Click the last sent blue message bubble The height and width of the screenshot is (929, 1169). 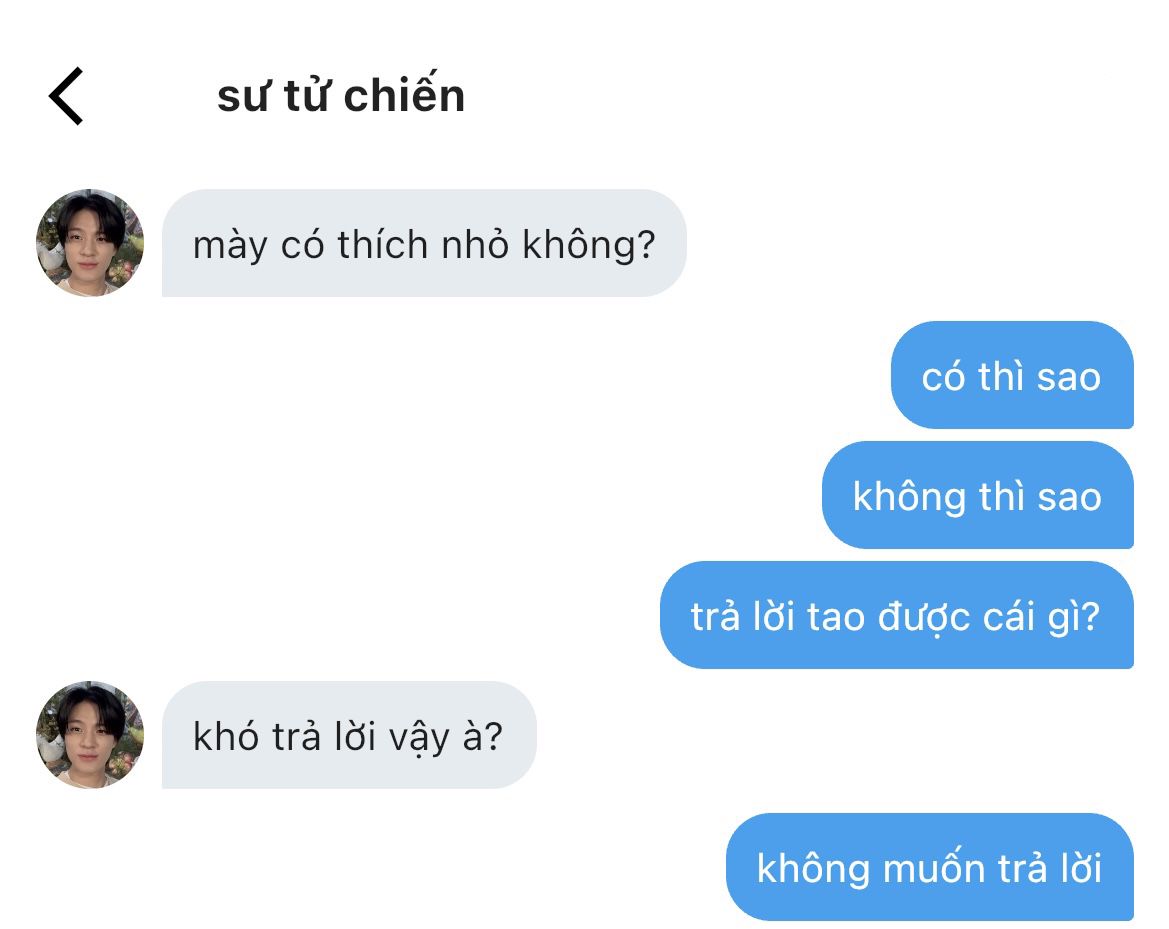930,867
